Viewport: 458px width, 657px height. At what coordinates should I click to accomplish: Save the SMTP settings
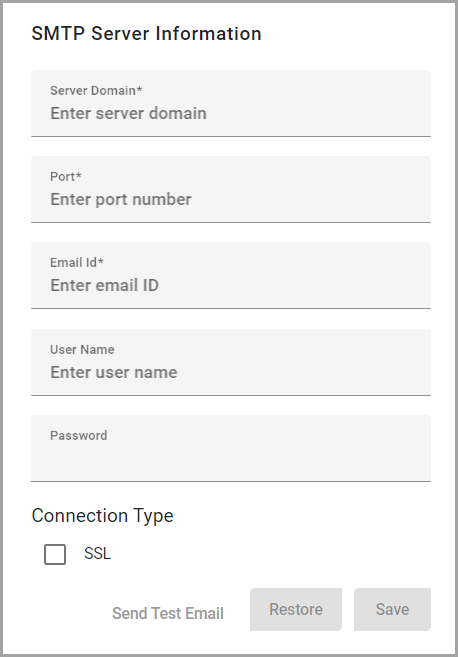392,609
